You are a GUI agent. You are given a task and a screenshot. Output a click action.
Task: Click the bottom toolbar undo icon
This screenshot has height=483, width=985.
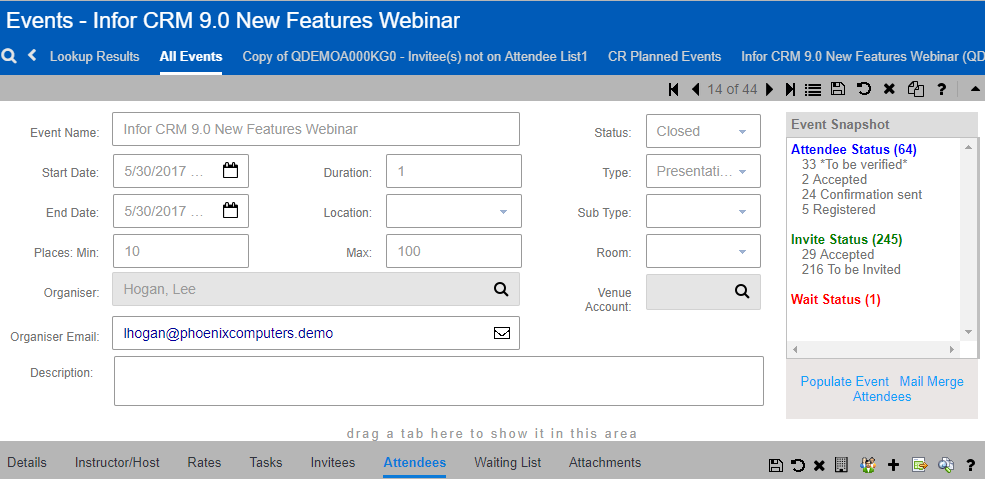point(798,465)
